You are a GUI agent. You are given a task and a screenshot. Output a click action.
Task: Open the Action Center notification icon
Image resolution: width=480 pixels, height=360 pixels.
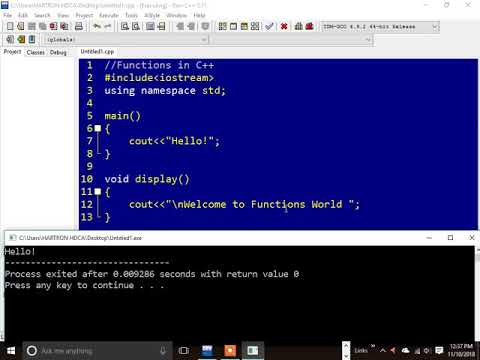coord(439,351)
